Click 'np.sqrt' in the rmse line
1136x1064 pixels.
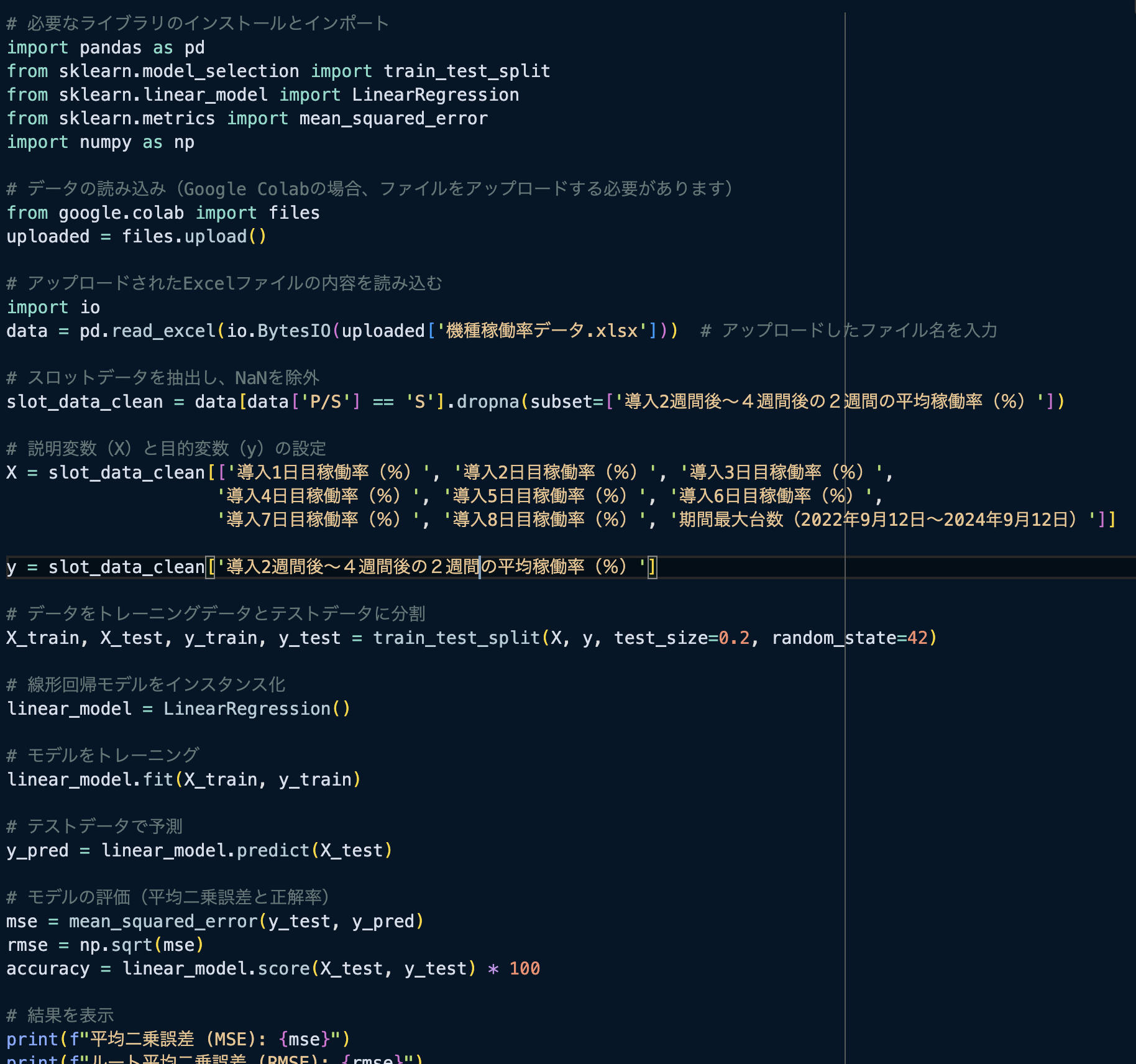(116, 945)
